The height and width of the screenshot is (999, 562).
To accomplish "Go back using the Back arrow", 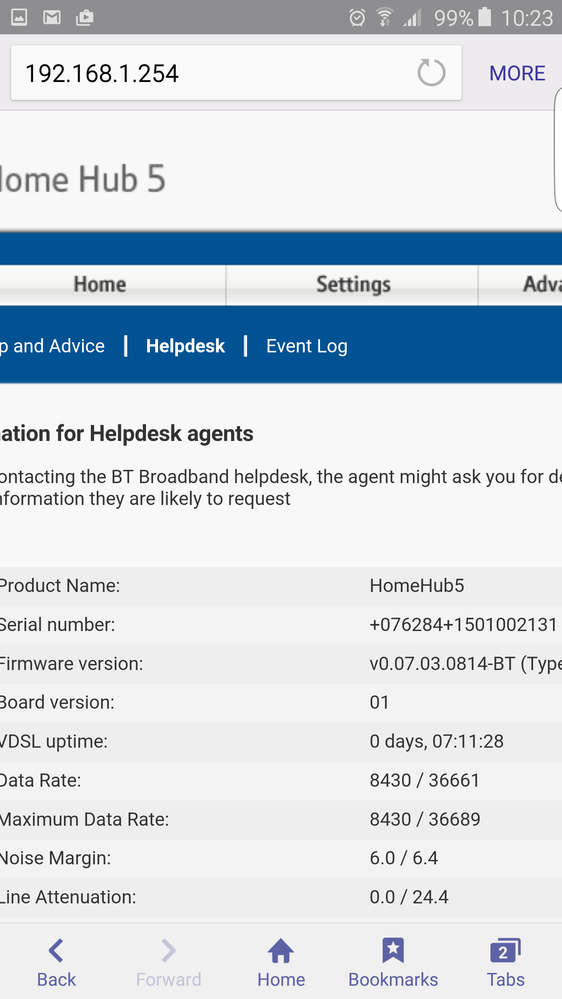I will [56, 951].
